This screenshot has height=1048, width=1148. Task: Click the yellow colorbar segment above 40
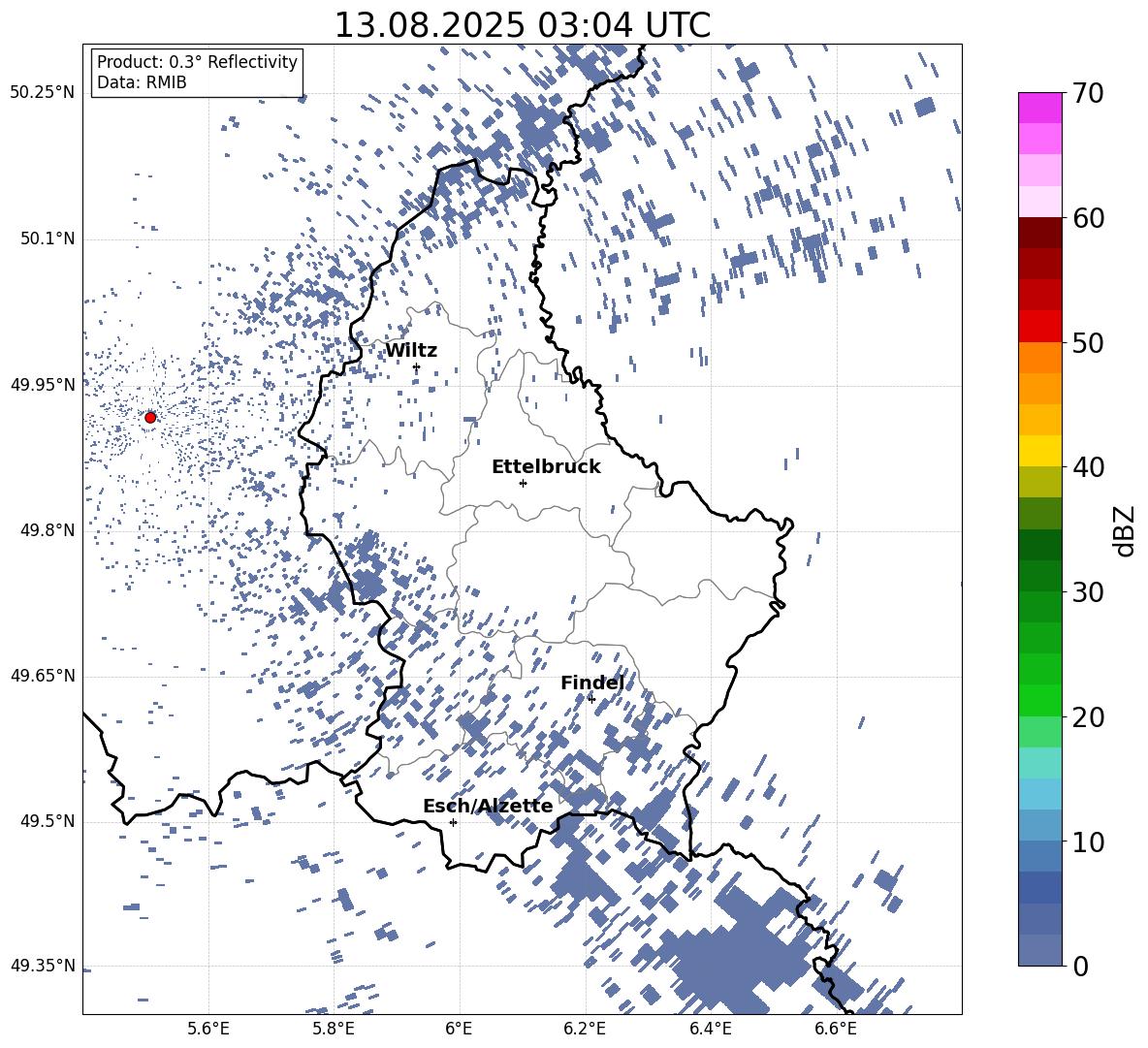[x=1040, y=451]
